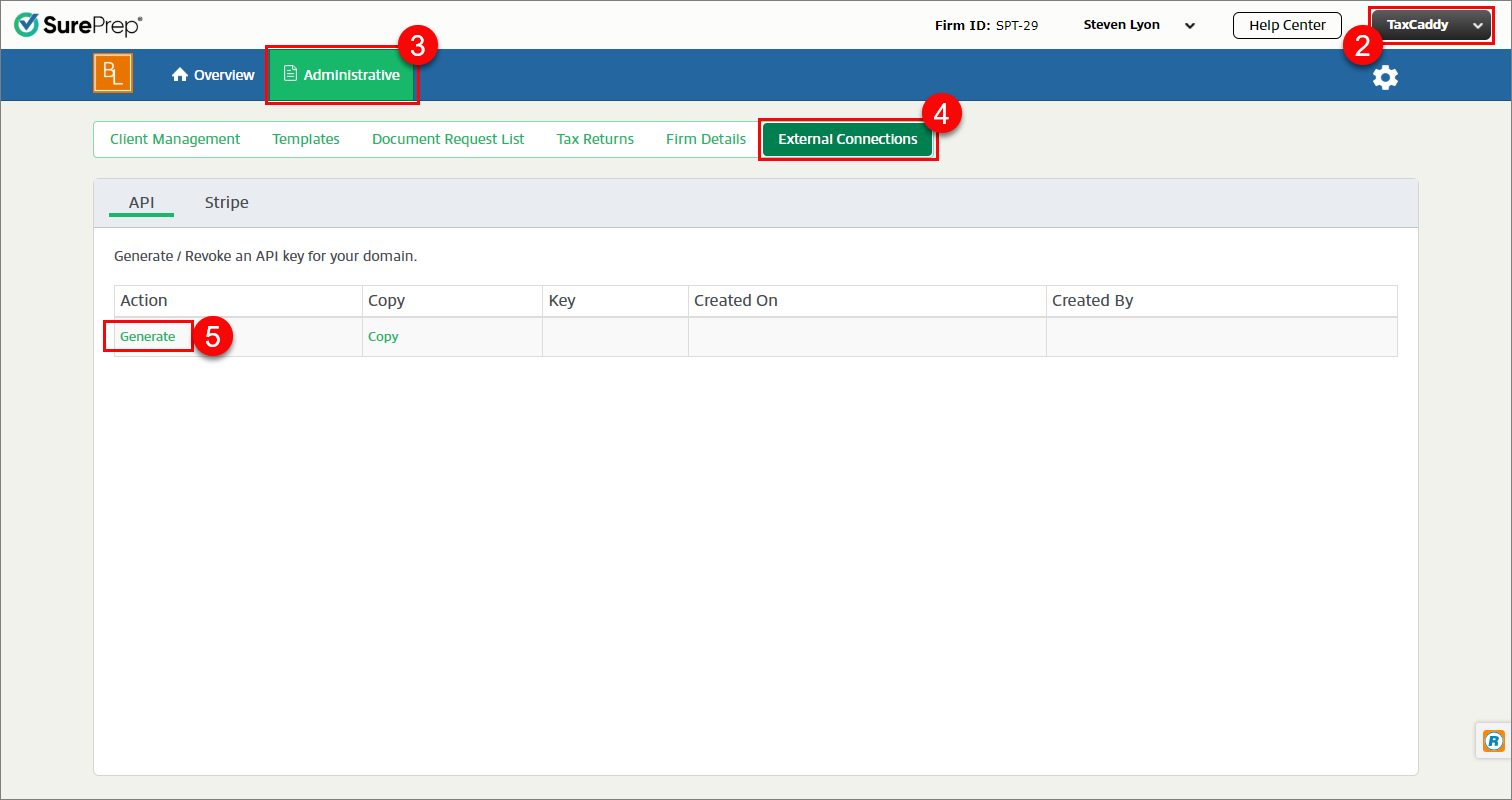Click Generate to create an API key
Image resolution: width=1512 pixels, height=800 pixels.
[x=148, y=337]
